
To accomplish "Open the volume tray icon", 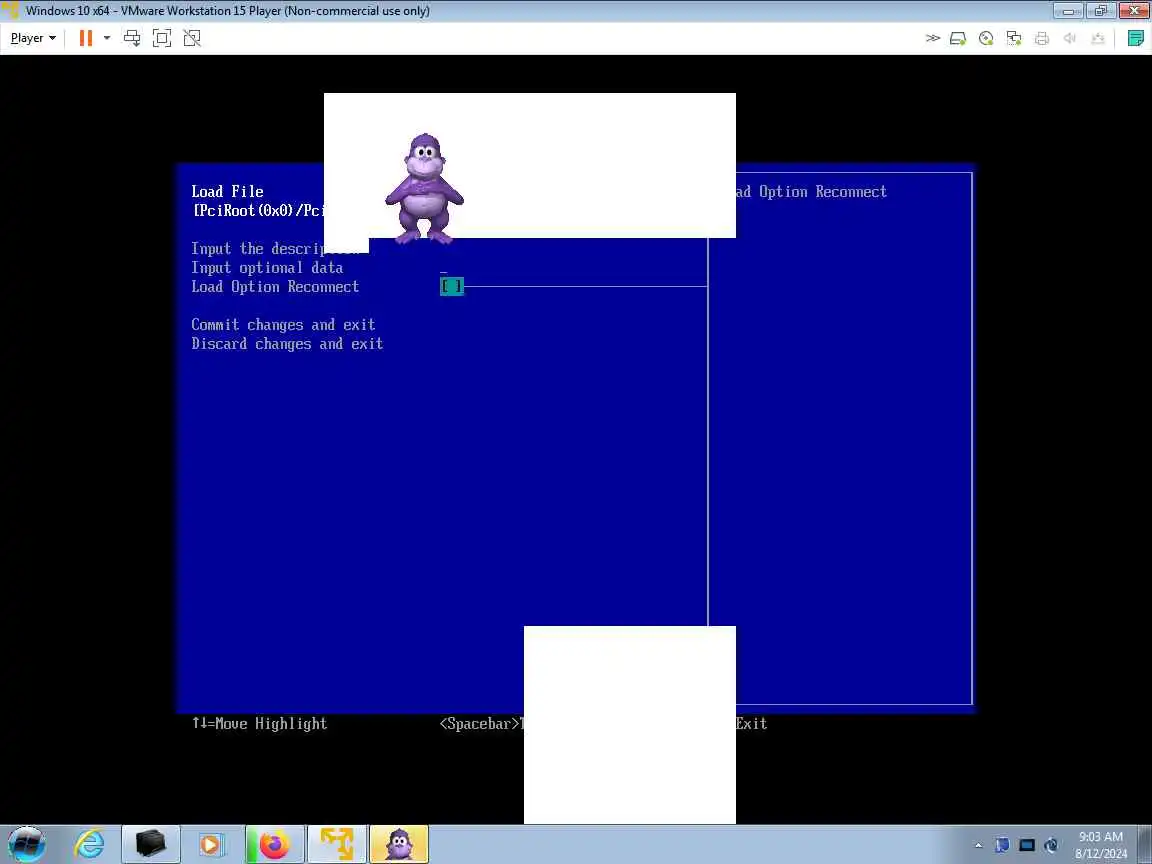I will tap(1051, 845).
